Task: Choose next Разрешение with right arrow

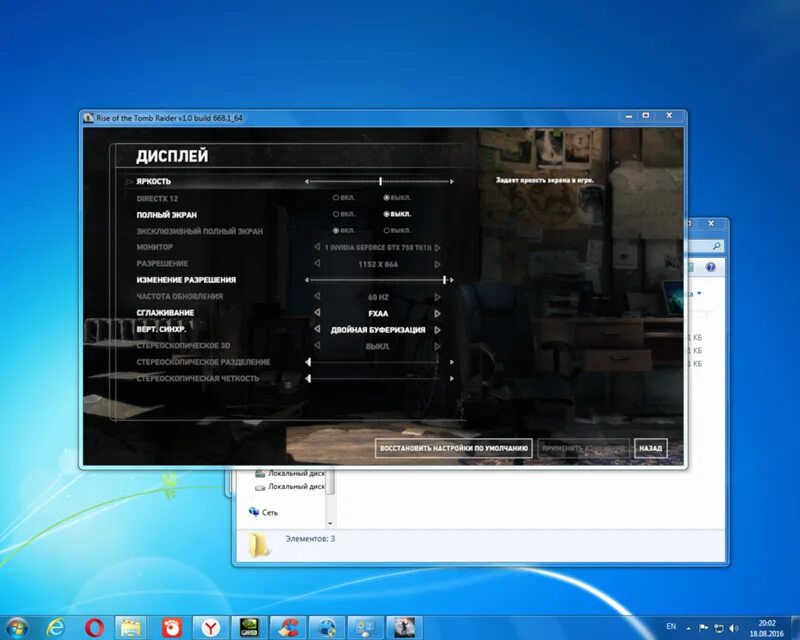Action: (x=437, y=264)
